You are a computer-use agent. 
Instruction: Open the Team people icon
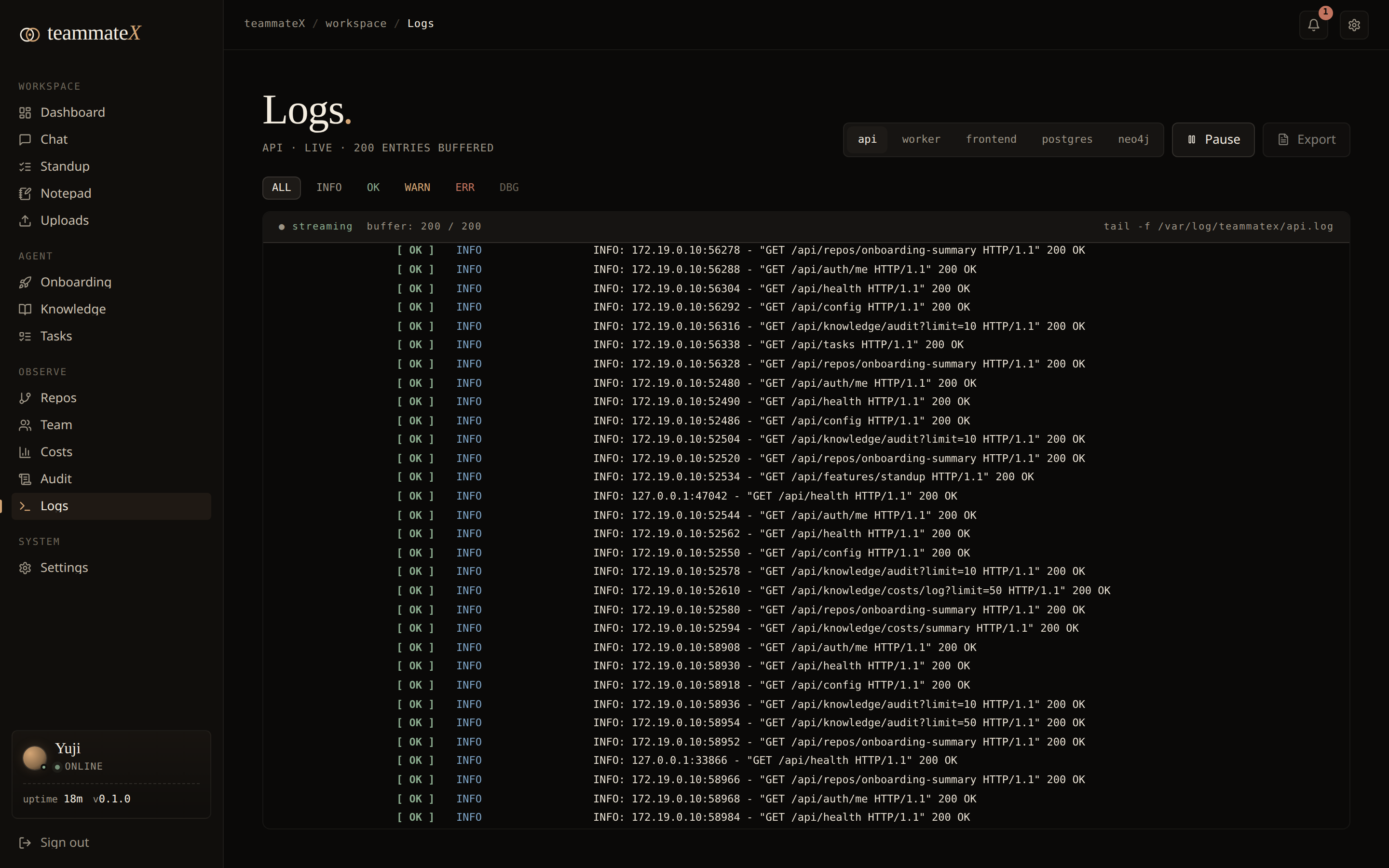point(25,425)
